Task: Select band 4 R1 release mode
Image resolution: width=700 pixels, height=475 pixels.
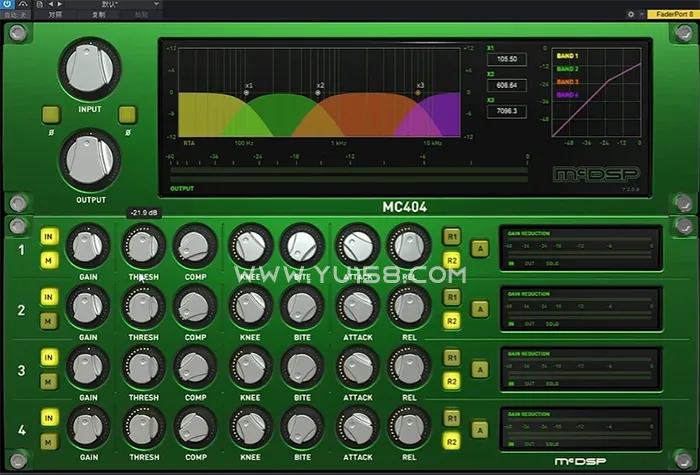Action: pos(452,418)
